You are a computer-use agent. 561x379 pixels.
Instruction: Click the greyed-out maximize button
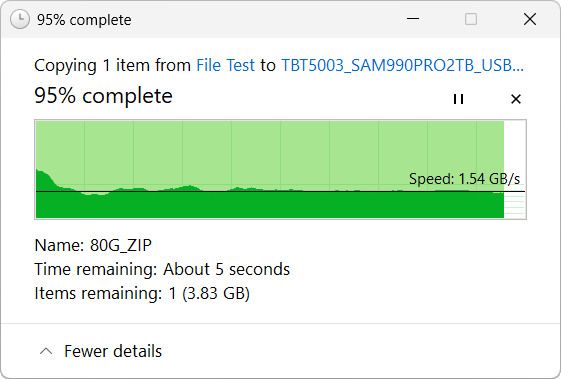pos(470,19)
